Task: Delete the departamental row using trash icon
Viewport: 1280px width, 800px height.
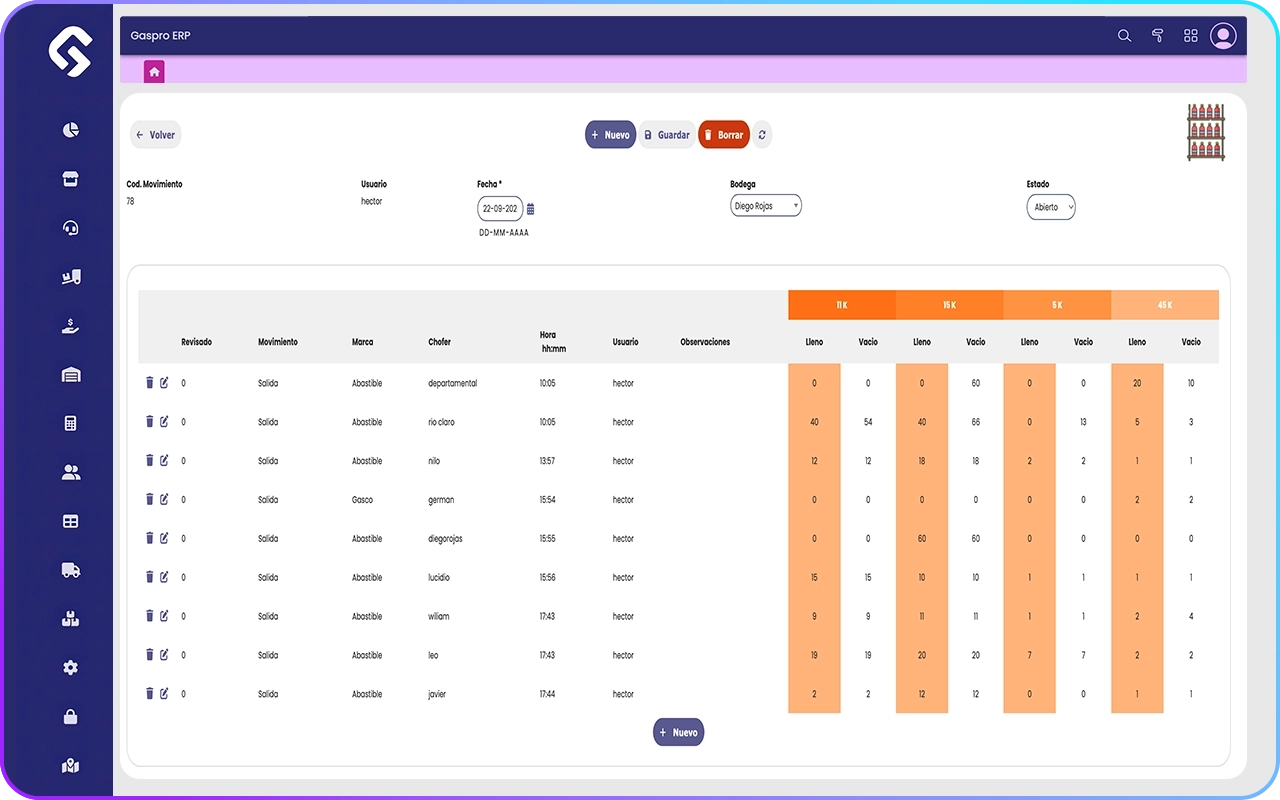Action: coord(150,383)
